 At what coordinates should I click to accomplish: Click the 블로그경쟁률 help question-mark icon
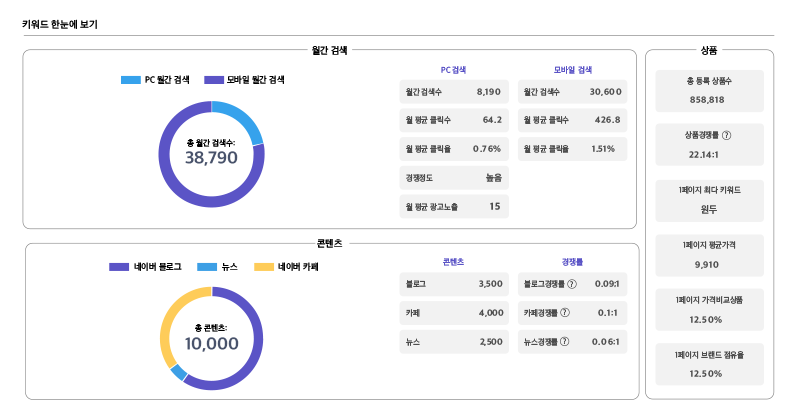(x=572, y=284)
